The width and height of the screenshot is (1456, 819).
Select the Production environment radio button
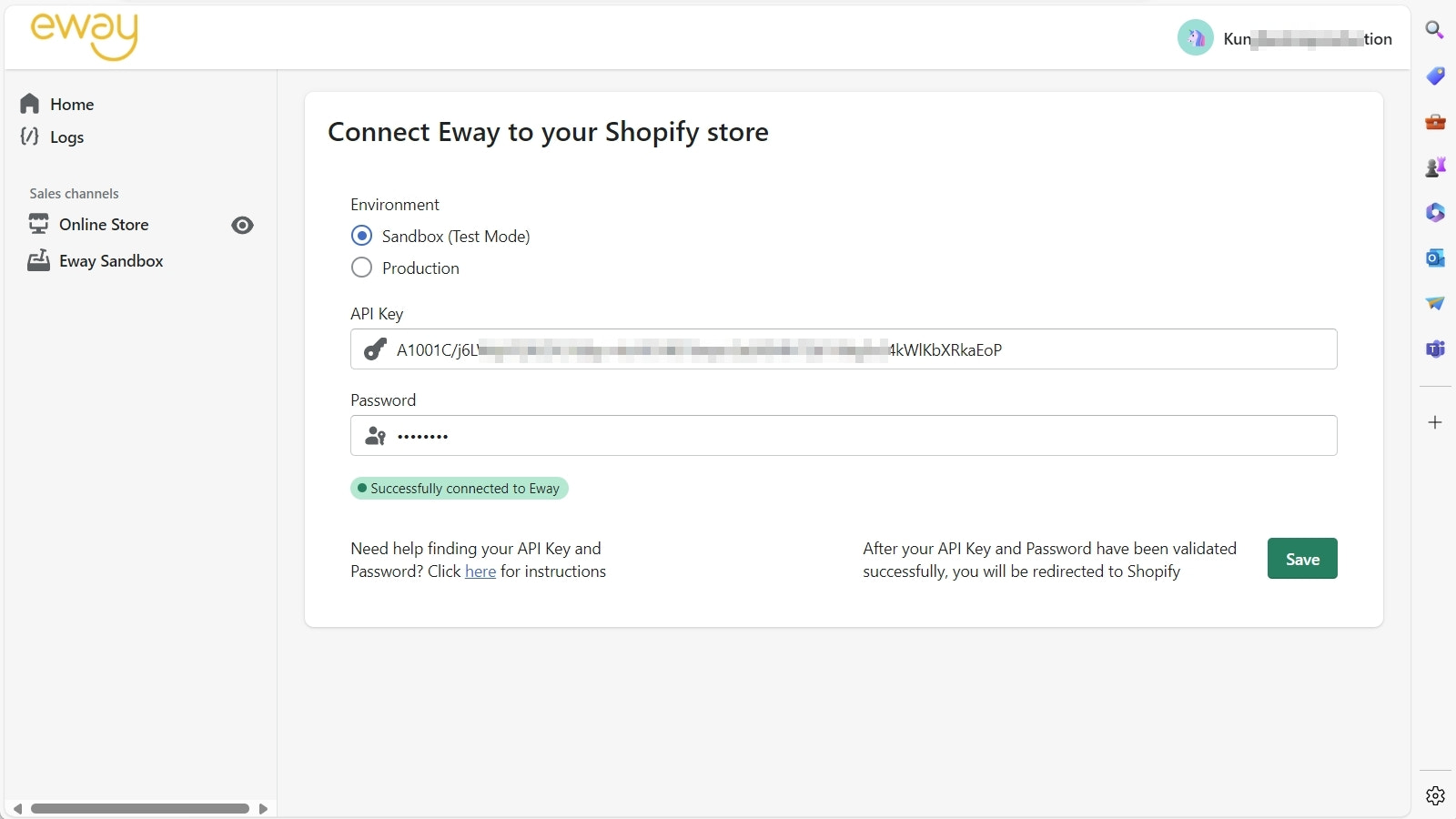click(361, 268)
